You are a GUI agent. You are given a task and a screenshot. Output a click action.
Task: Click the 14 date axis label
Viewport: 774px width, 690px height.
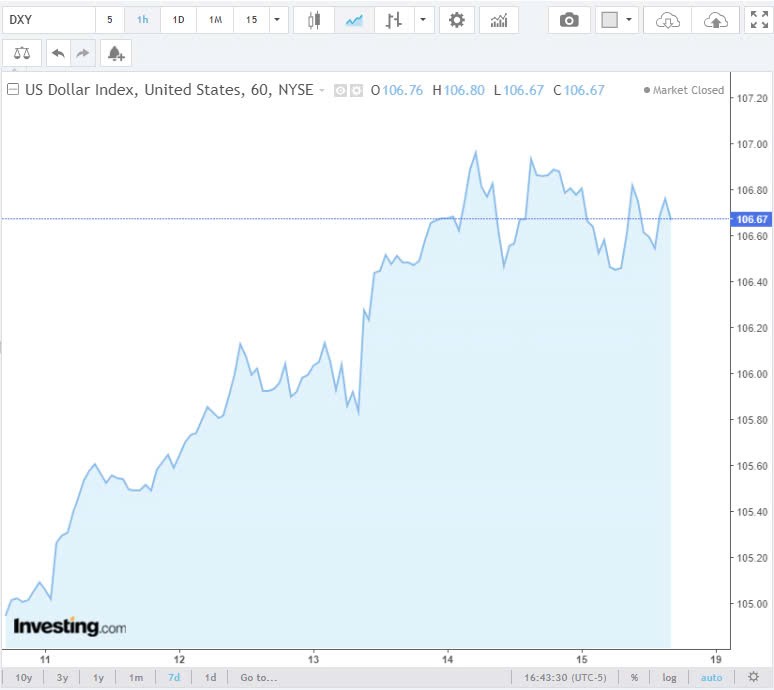tap(448, 659)
